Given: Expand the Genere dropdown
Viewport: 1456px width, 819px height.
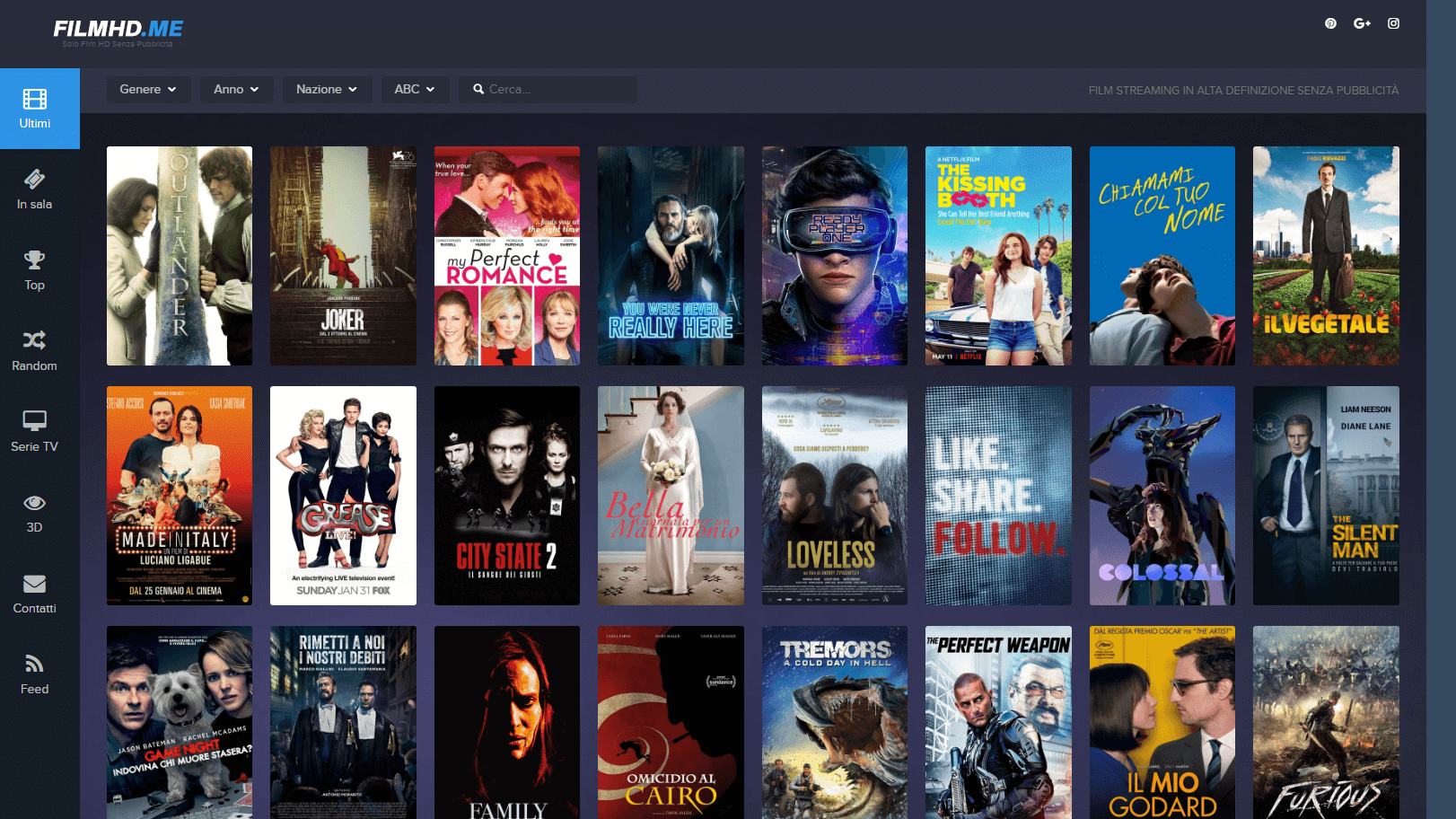Looking at the screenshot, I should (x=148, y=89).
